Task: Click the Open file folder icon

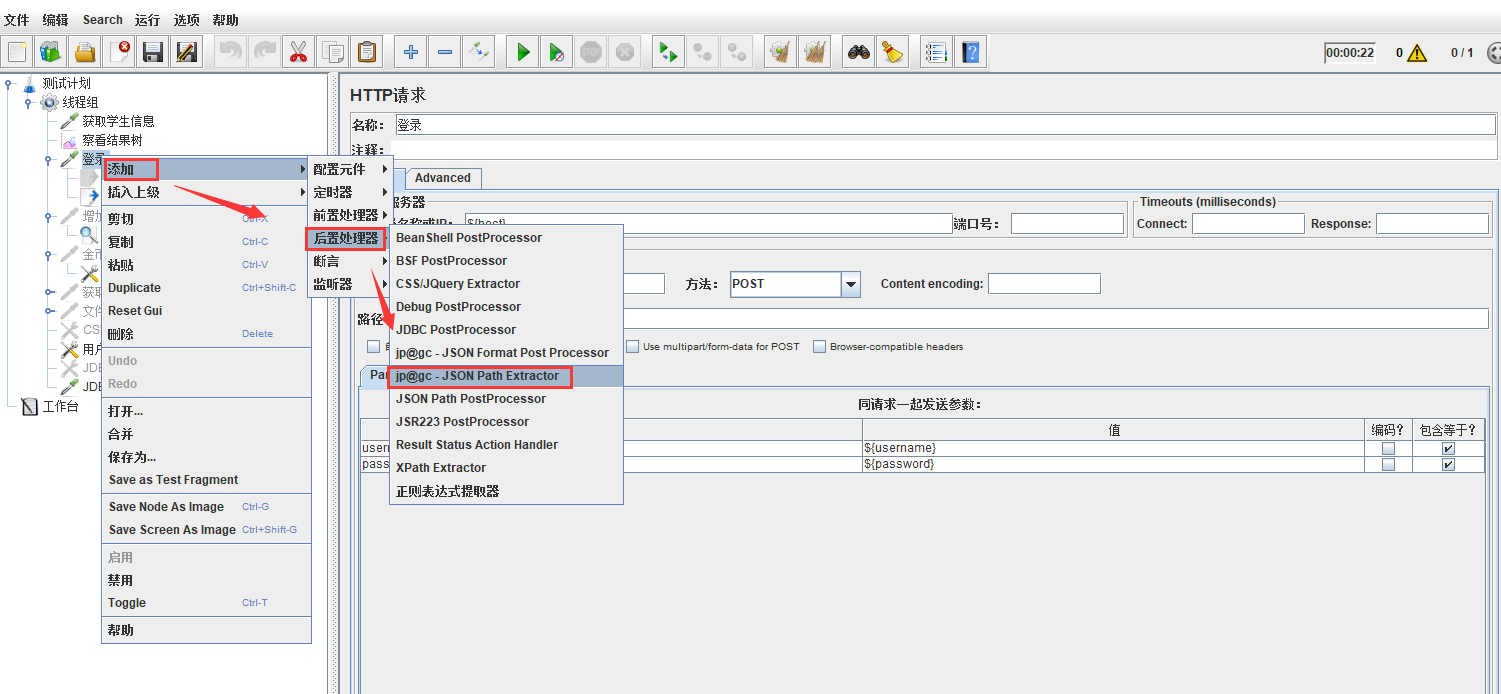Action: (x=85, y=52)
